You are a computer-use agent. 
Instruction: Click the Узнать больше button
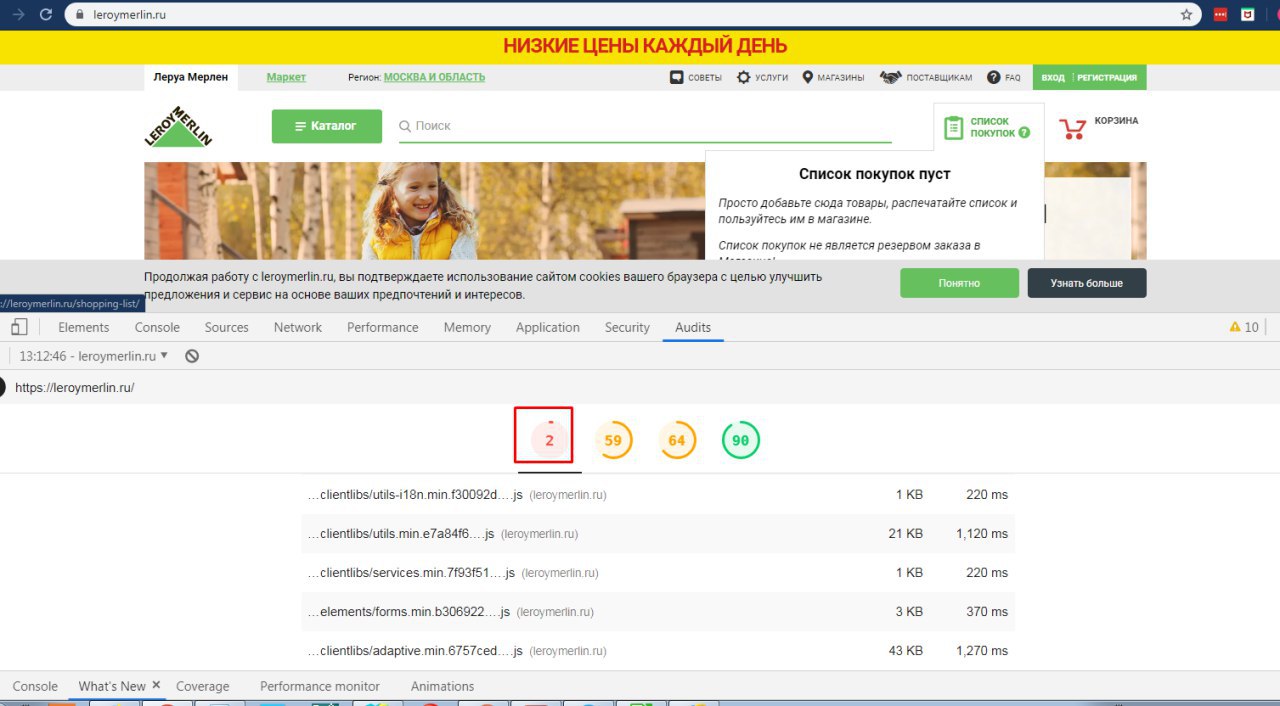pos(1087,283)
